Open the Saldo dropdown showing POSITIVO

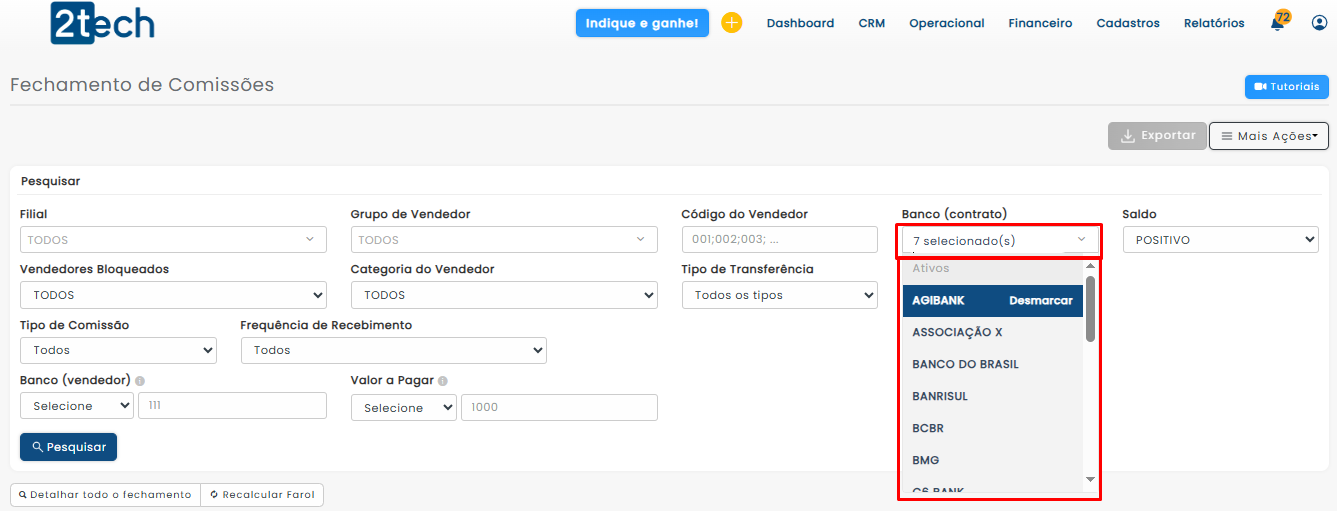tap(1220, 240)
